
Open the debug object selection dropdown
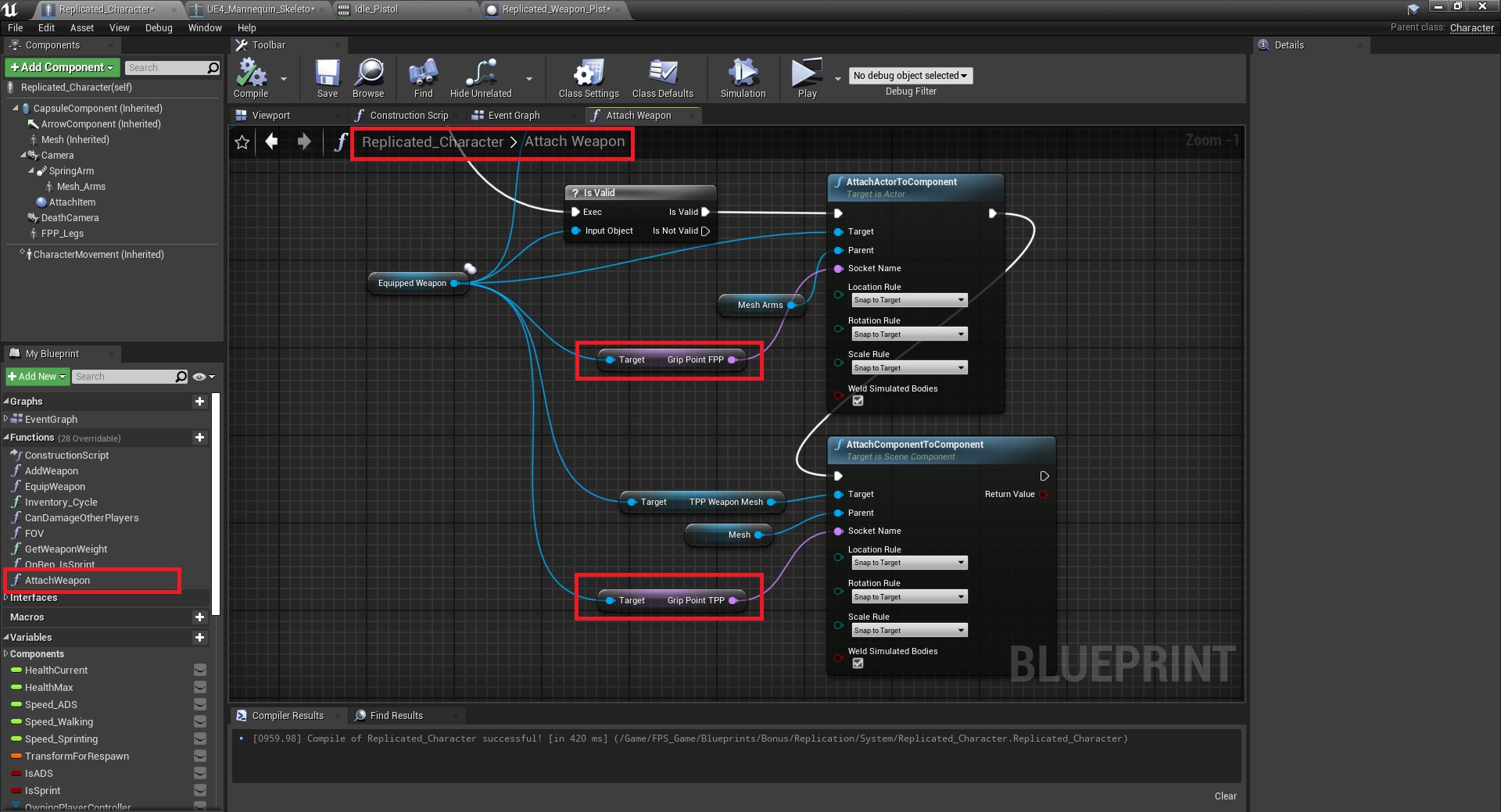point(910,76)
